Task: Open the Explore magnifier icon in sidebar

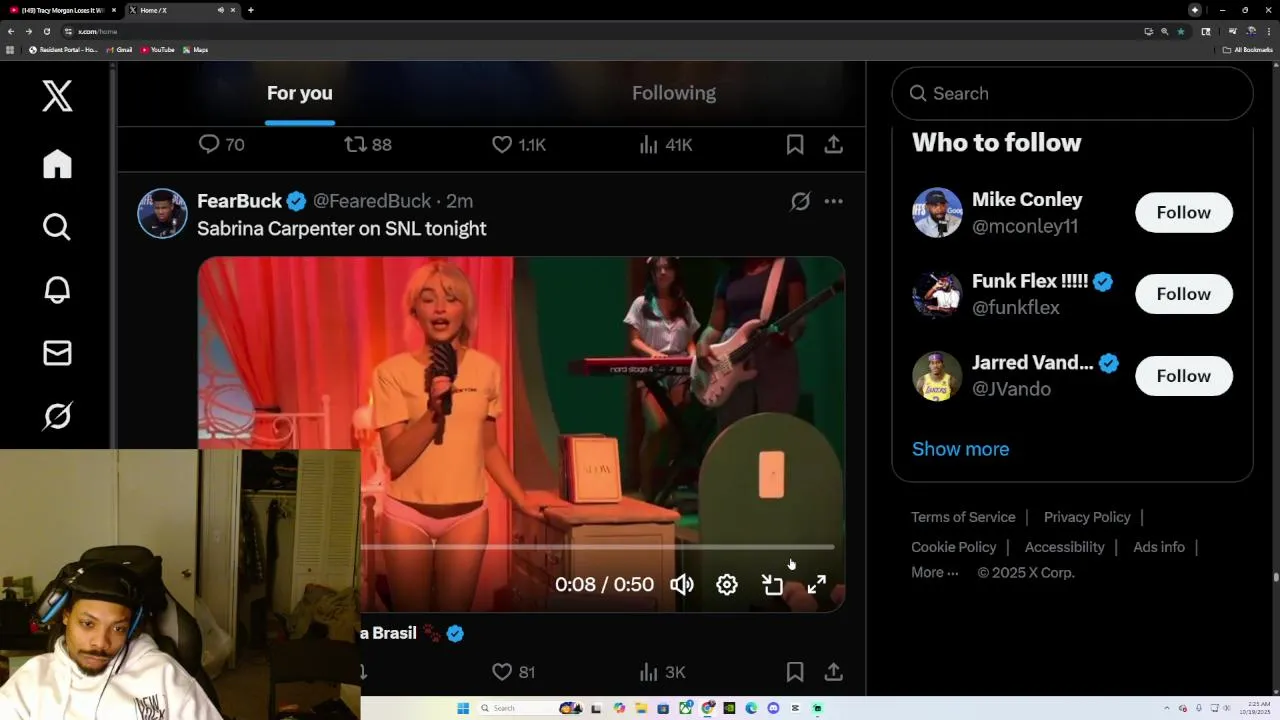Action: click(57, 227)
